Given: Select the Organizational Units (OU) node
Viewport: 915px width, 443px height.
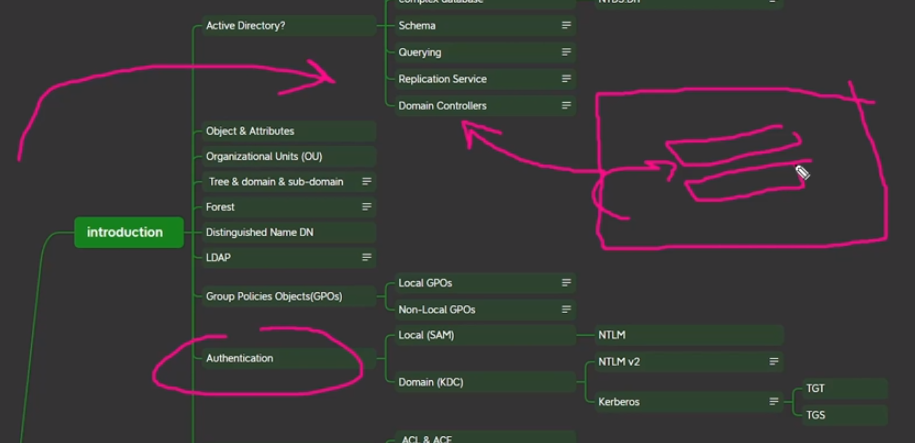Looking at the screenshot, I should click(x=289, y=156).
